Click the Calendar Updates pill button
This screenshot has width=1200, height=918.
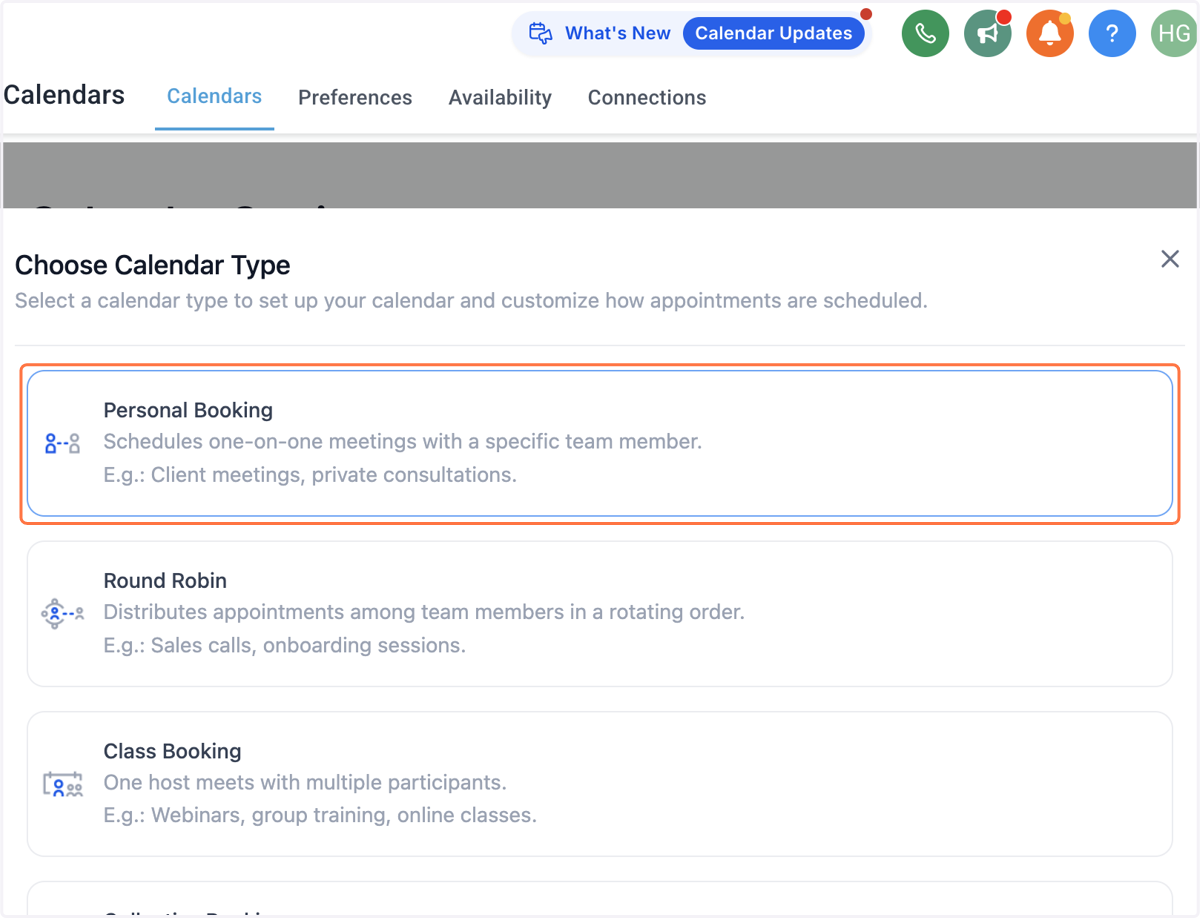coord(774,33)
